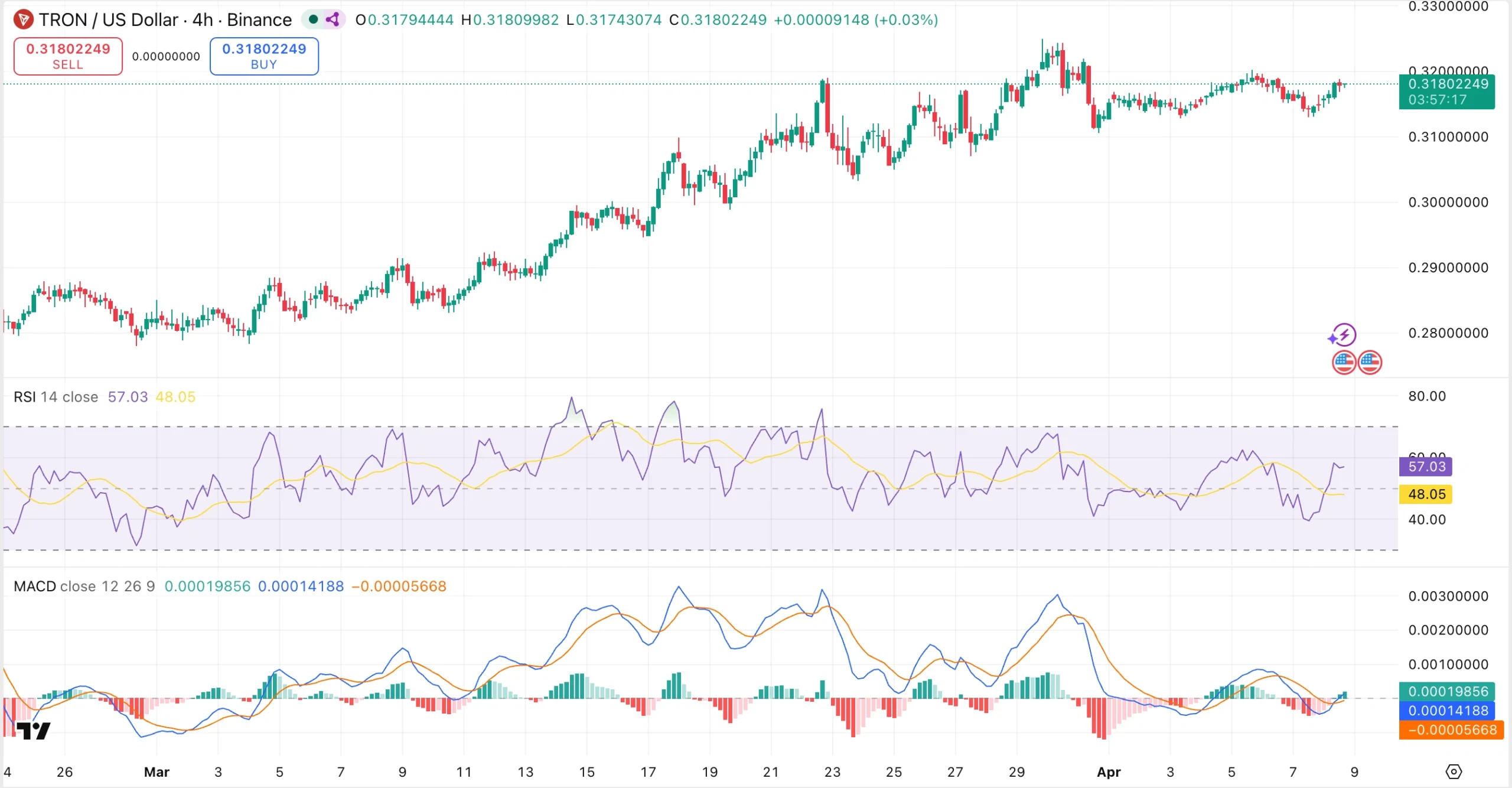Click the blue BUY 0.31802249 button
Viewport: 1512px width, 788px height.
263,56
